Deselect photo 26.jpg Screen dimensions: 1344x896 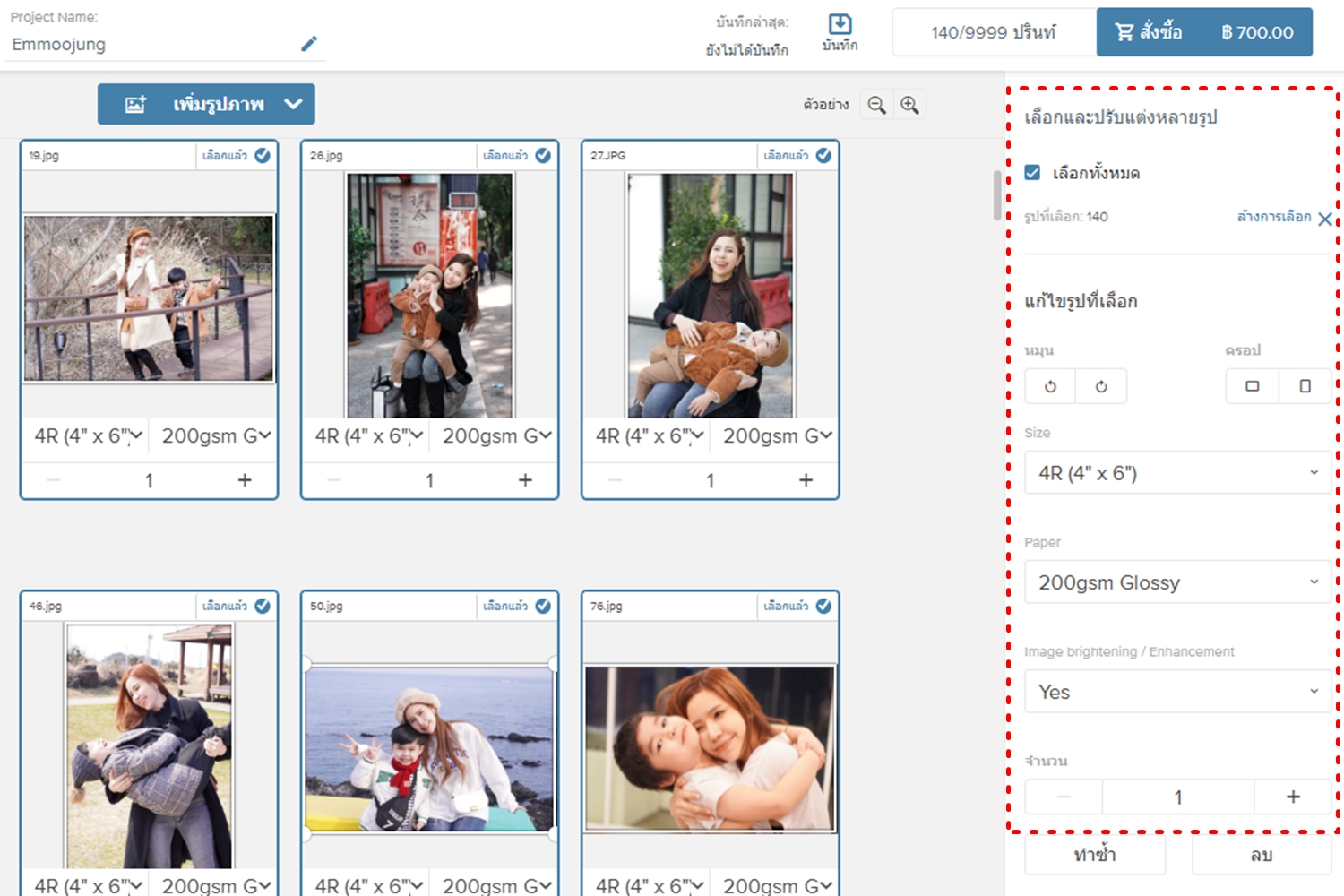point(517,155)
